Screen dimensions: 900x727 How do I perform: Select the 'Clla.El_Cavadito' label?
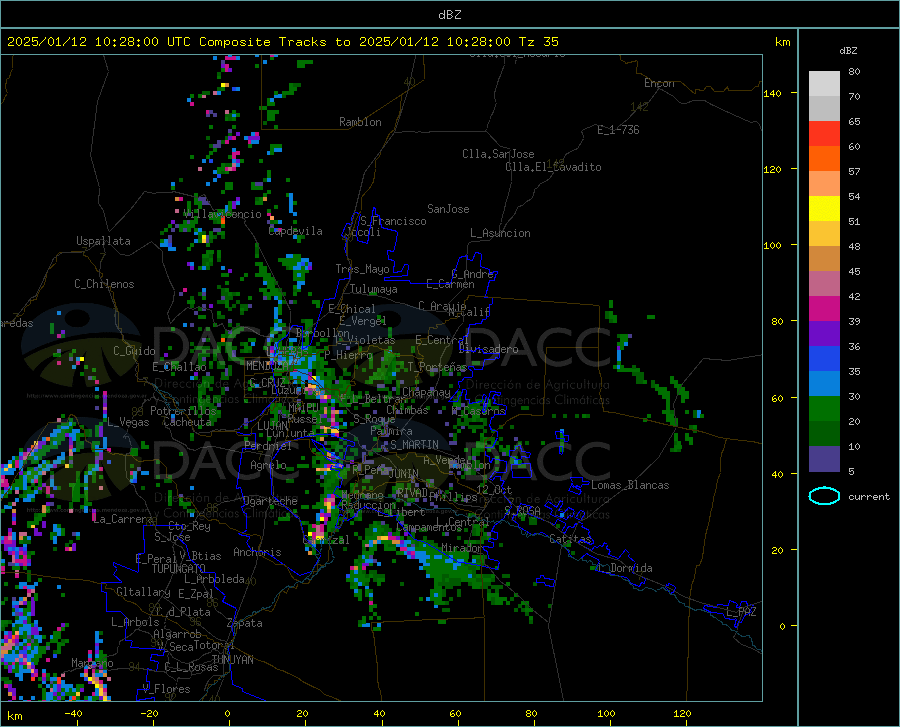click(553, 167)
